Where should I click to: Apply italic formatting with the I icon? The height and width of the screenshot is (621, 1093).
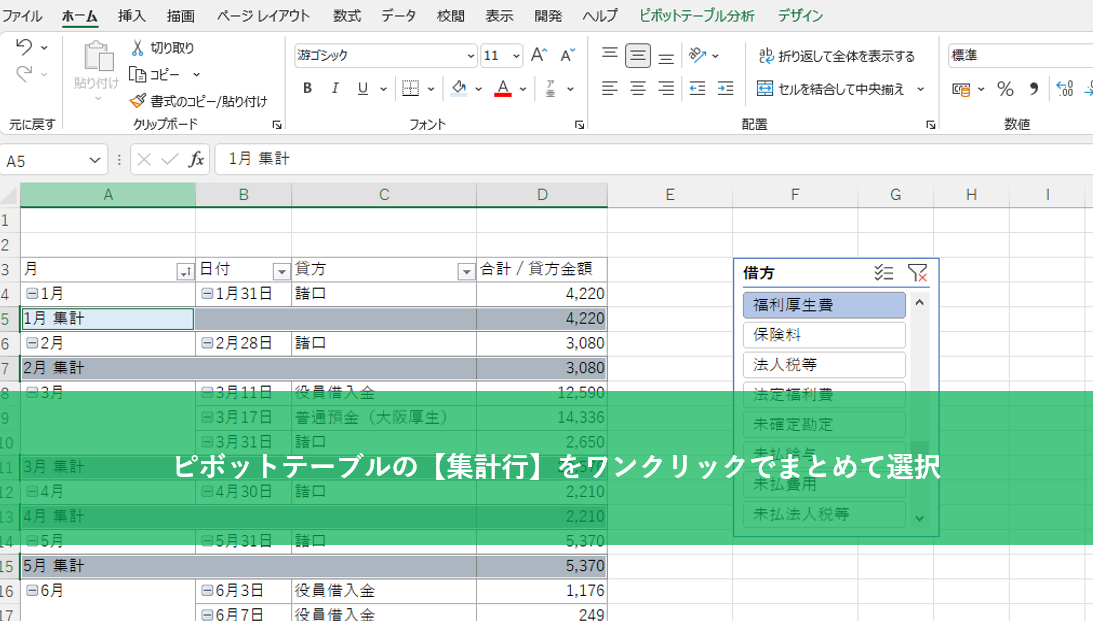[335, 88]
